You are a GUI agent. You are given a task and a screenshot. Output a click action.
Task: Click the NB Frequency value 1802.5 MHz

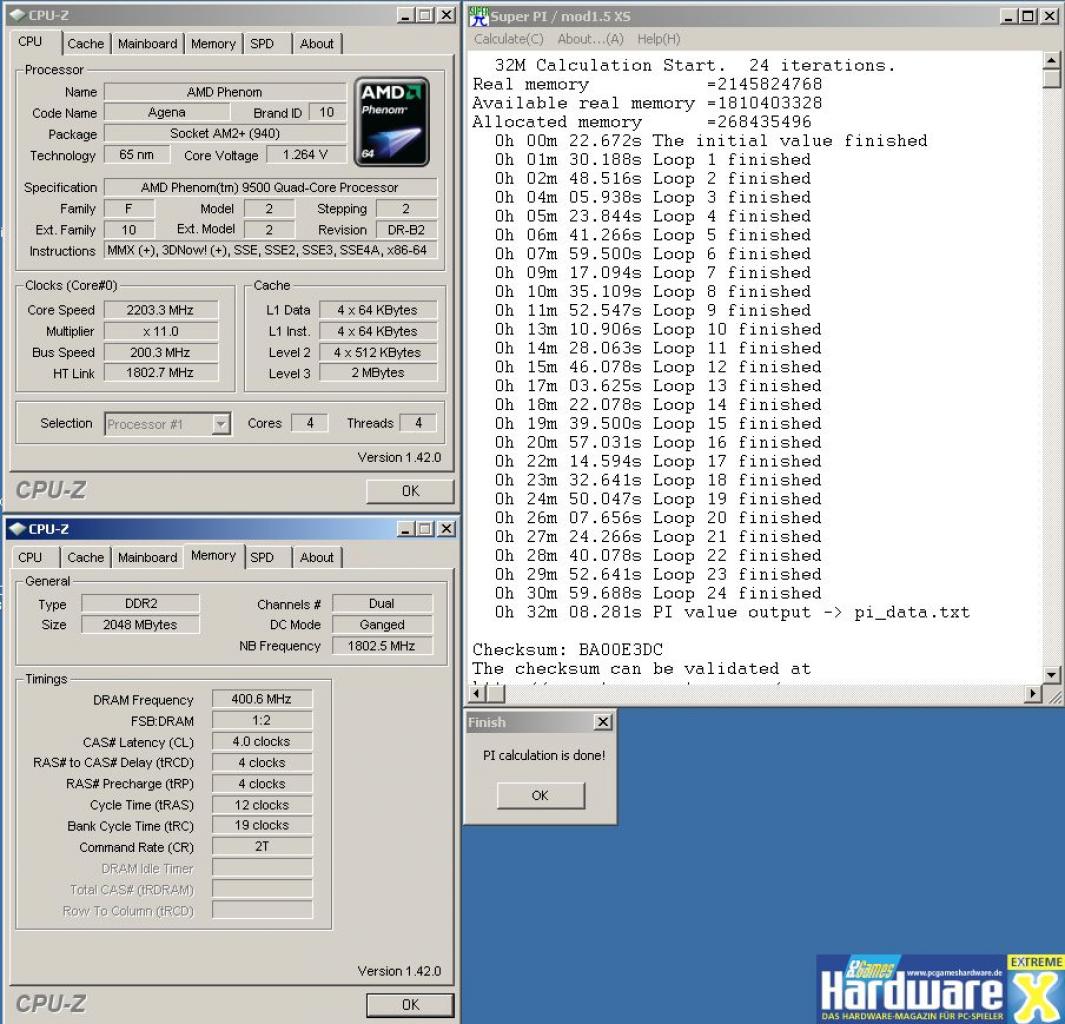pos(382,646)
